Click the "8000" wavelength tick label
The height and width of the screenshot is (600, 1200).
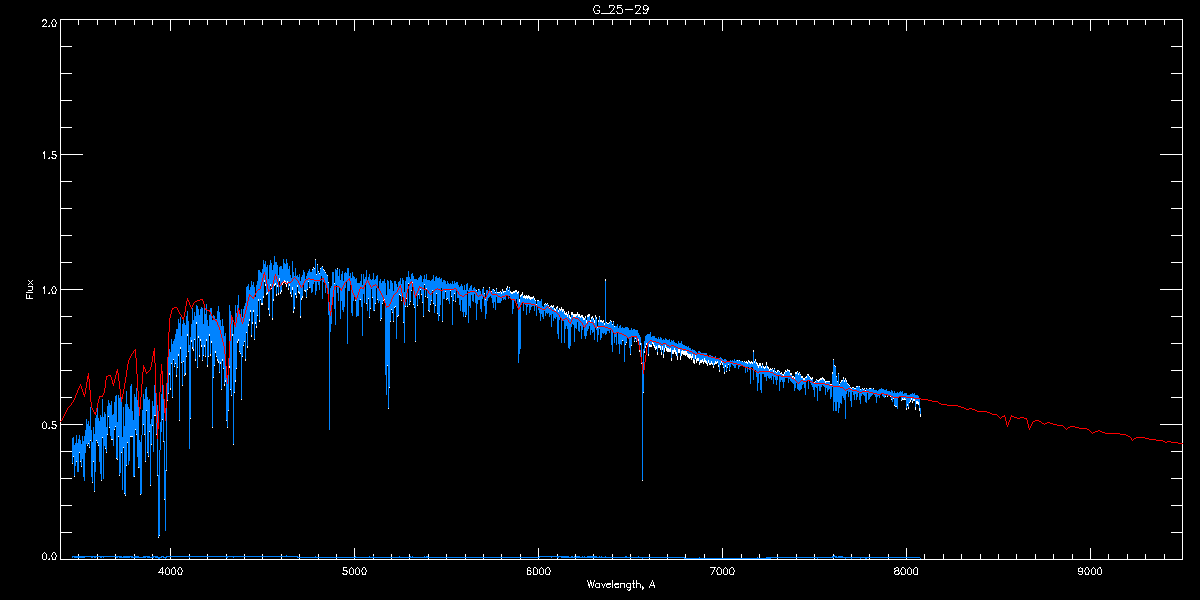click(x=906, y=572)
